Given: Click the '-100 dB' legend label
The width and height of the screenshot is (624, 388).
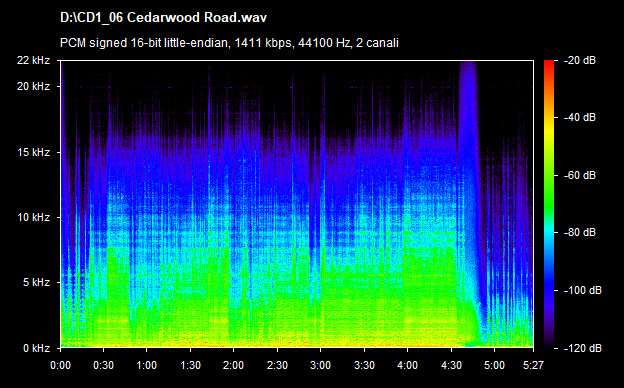Looking at the screenshot, I should pyautogui.click(x=583, y=291).
